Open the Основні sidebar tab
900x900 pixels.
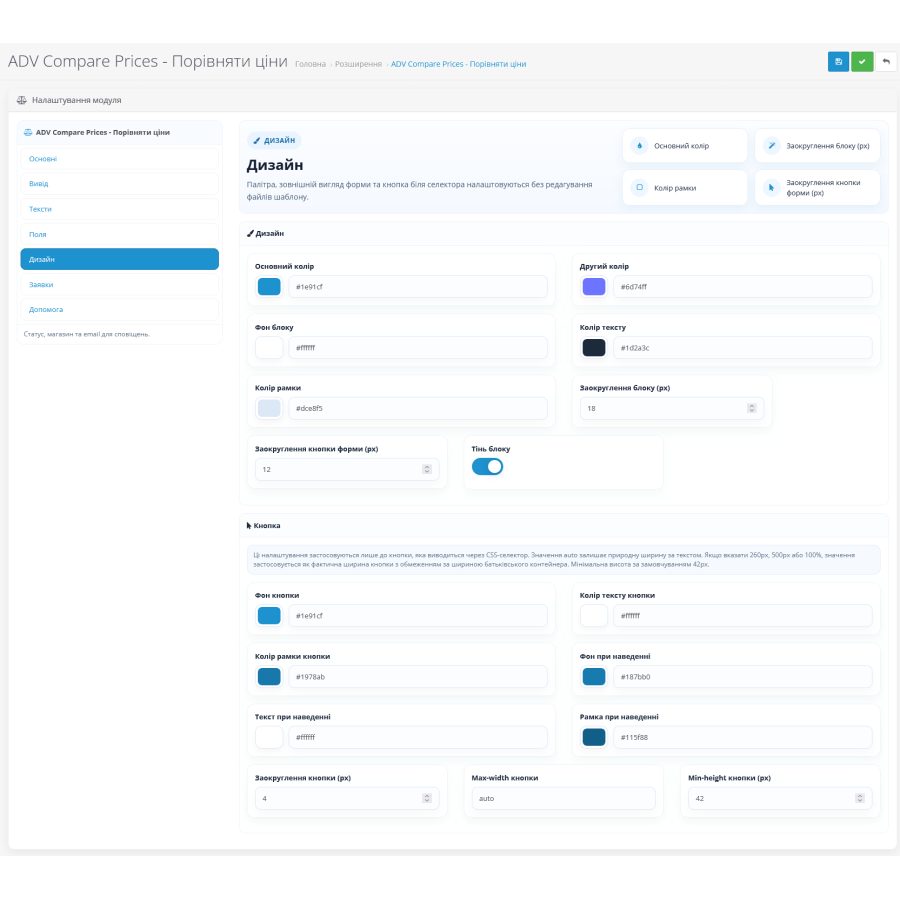(x=119, y=159)
